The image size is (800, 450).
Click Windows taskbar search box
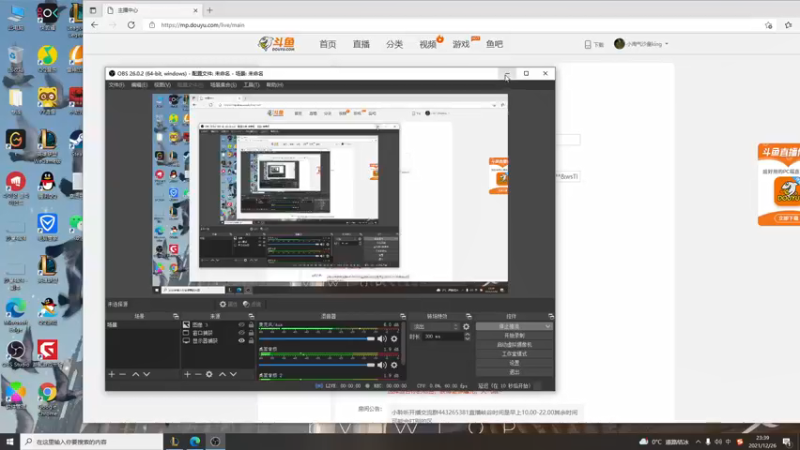[x=92, y=442]
